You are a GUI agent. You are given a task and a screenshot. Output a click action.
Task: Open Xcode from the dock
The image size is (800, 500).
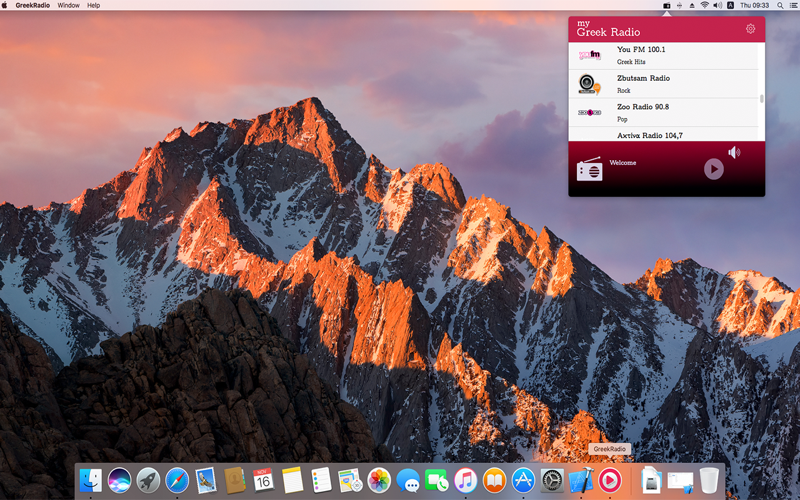tap(581, 480)
